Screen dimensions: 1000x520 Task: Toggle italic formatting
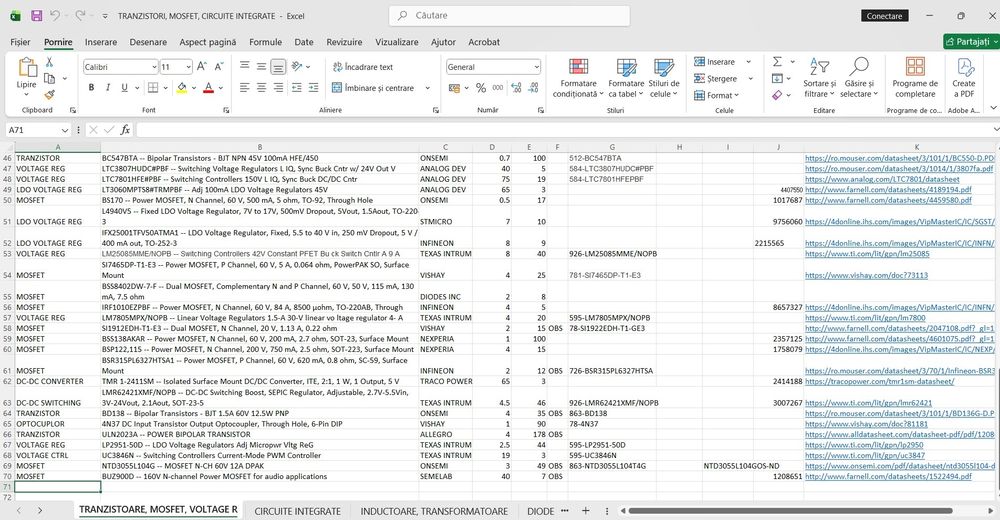point(108,87)
